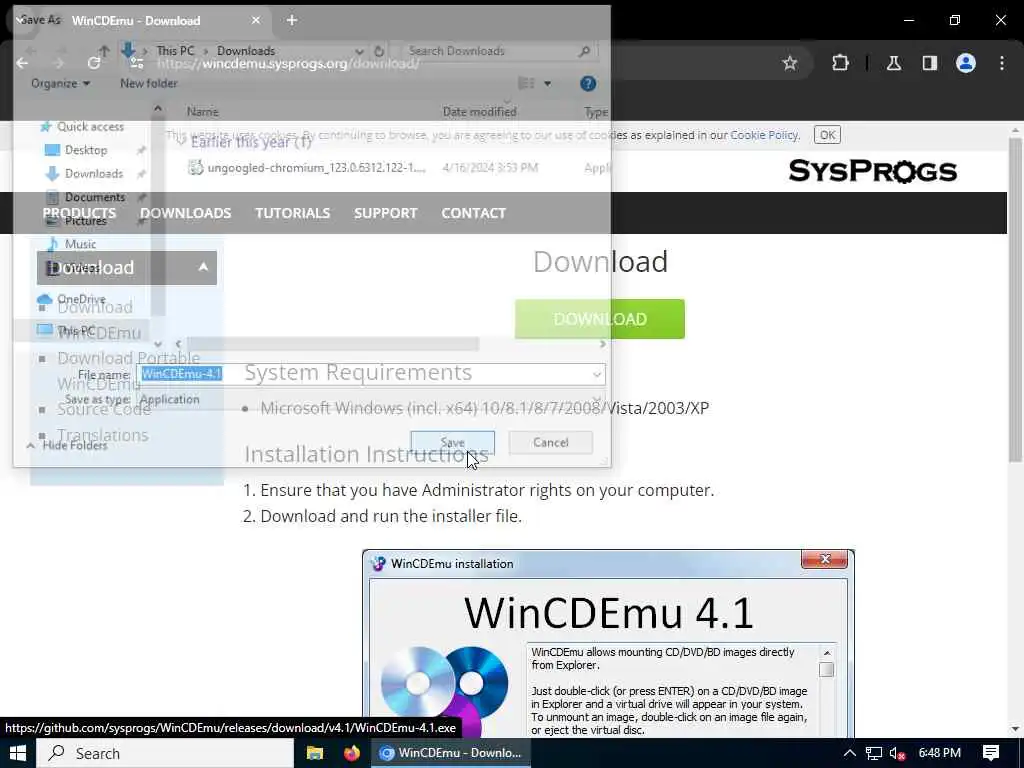Open the Organize dropdown menu

pos(61,84)
